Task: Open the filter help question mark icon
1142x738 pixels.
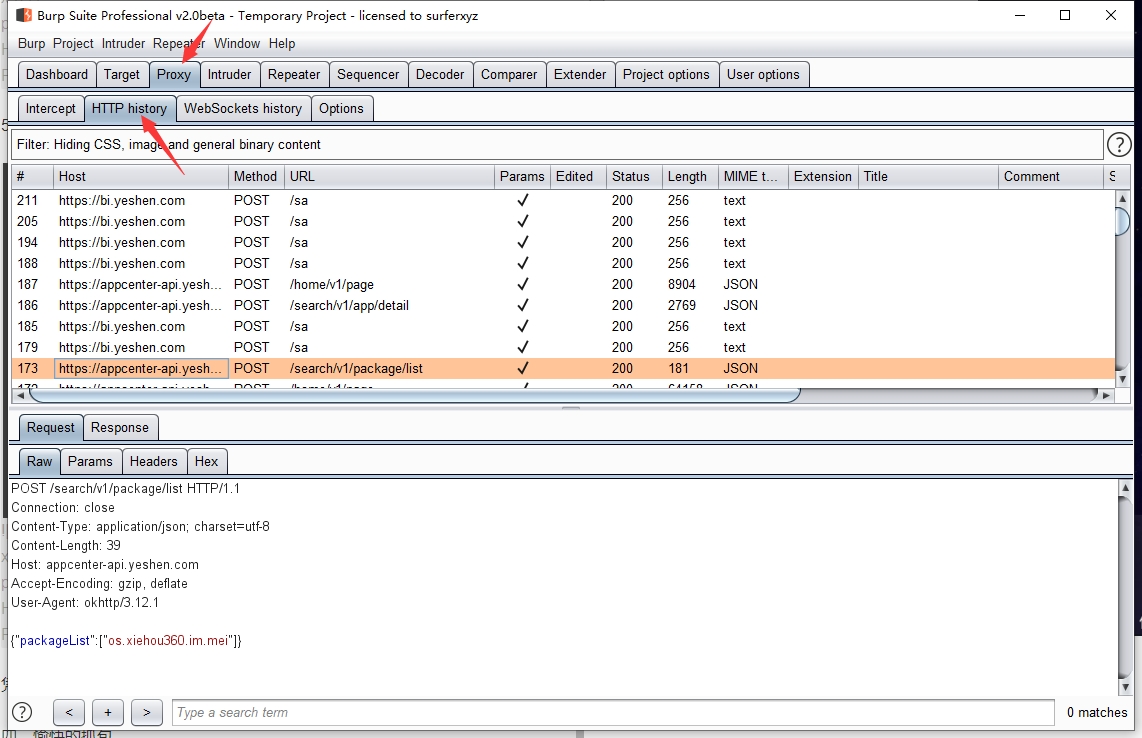Action: point(1119,145)
